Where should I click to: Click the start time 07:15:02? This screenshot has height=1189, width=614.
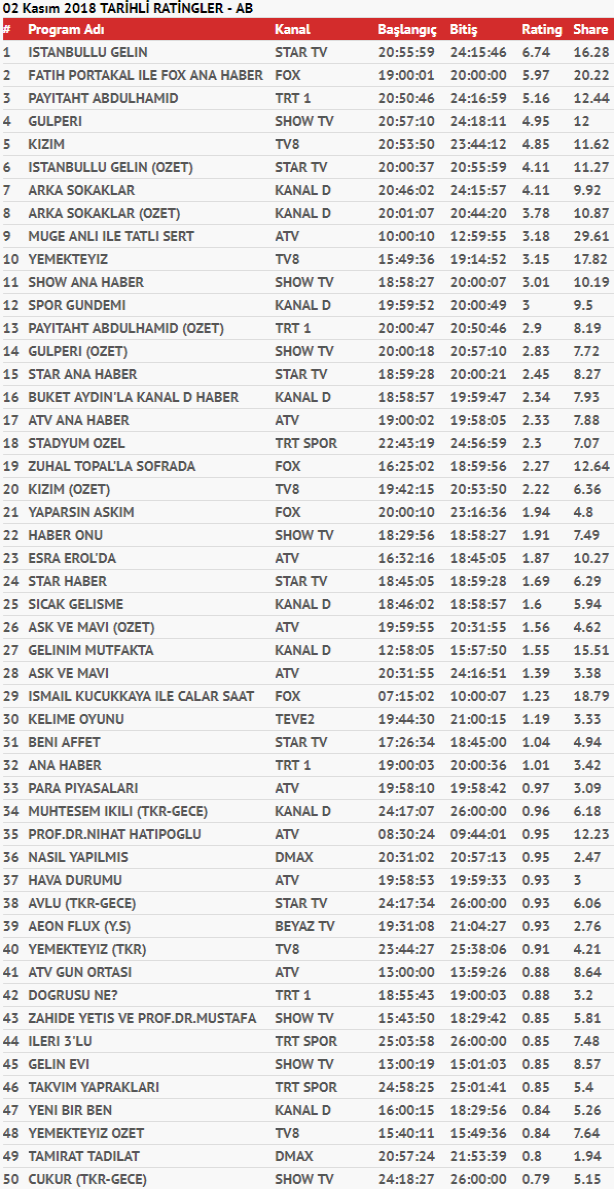(405, 696)
